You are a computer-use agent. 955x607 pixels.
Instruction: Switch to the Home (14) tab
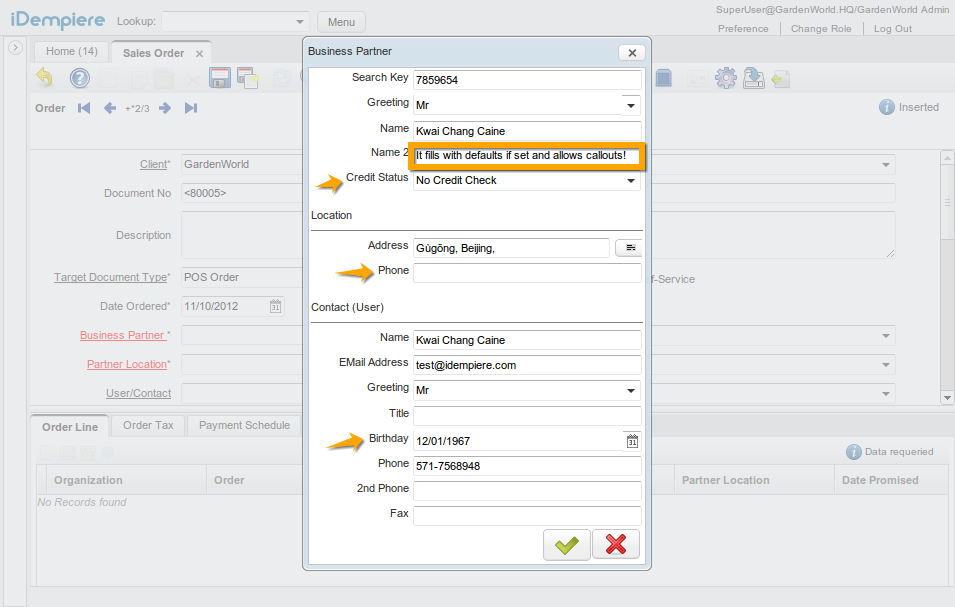71,51
